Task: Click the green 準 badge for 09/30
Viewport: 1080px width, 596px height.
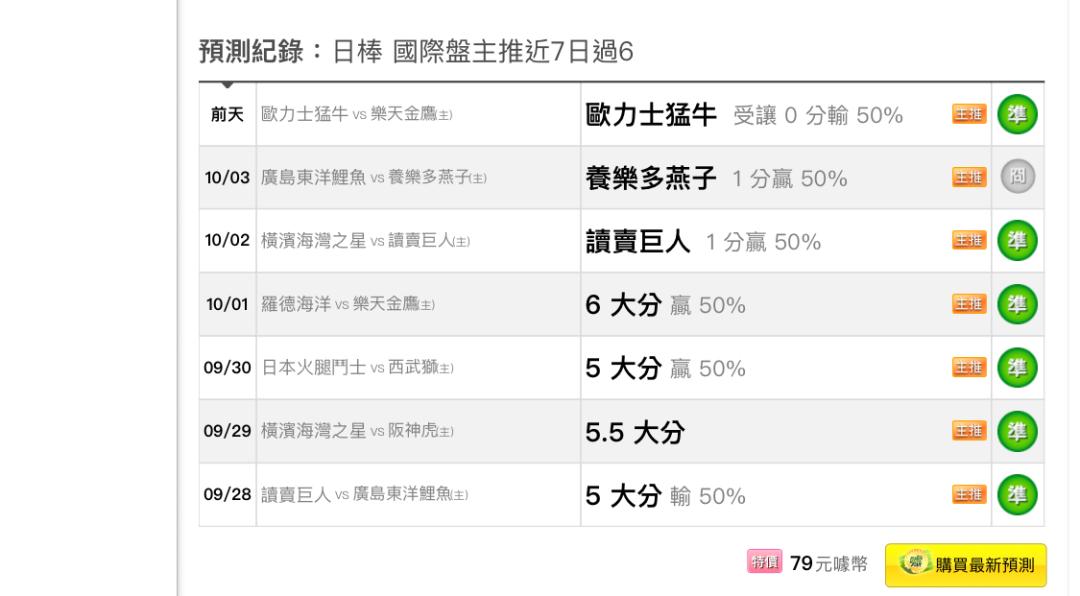Action: 1017,367
